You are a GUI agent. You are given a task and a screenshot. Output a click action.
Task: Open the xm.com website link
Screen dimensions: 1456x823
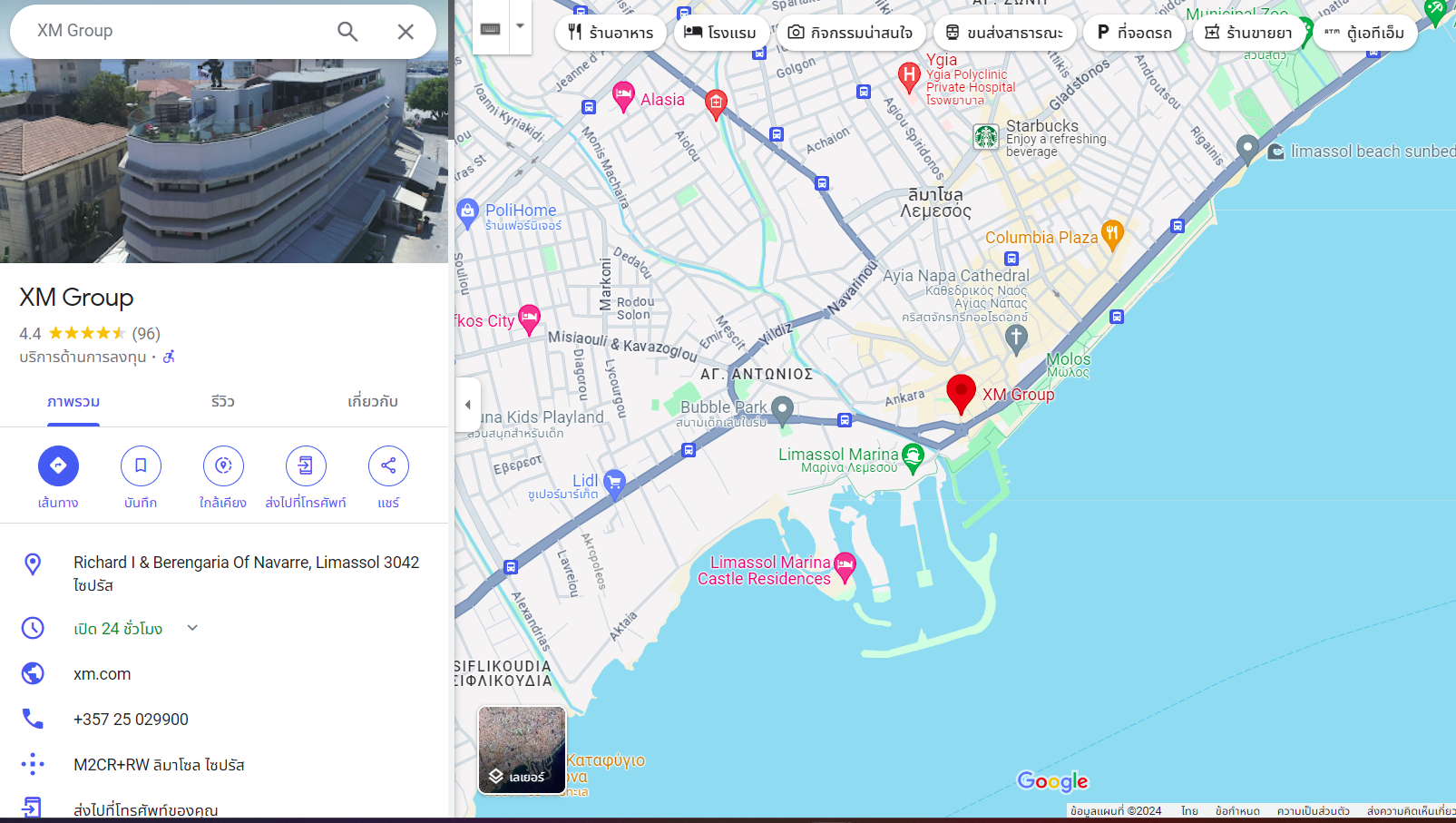coord(102,674)
